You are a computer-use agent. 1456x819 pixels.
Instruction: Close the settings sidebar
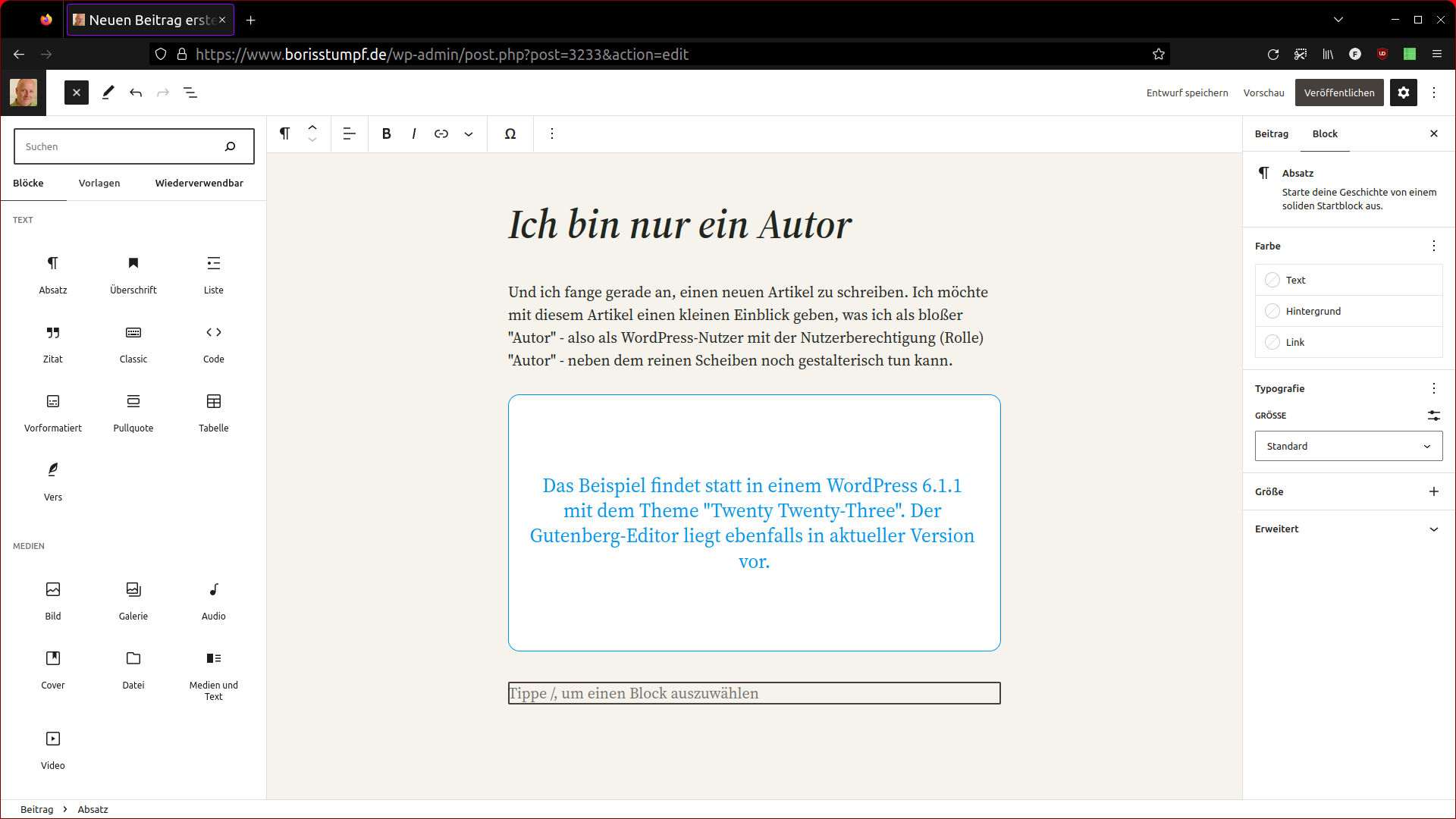coord(1434,133)
